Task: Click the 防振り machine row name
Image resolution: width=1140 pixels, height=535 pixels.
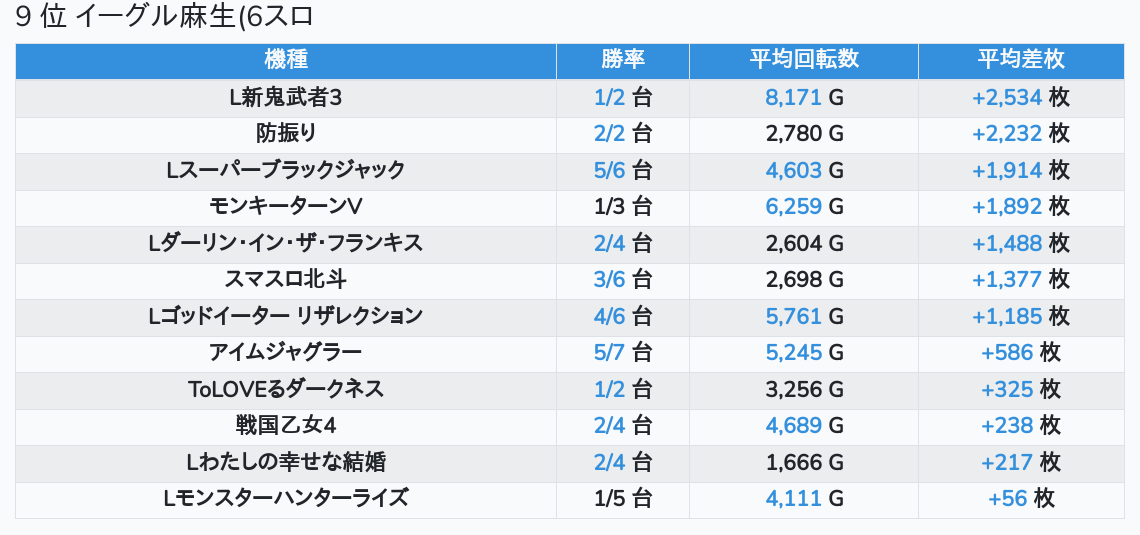Action: point(286,133)
